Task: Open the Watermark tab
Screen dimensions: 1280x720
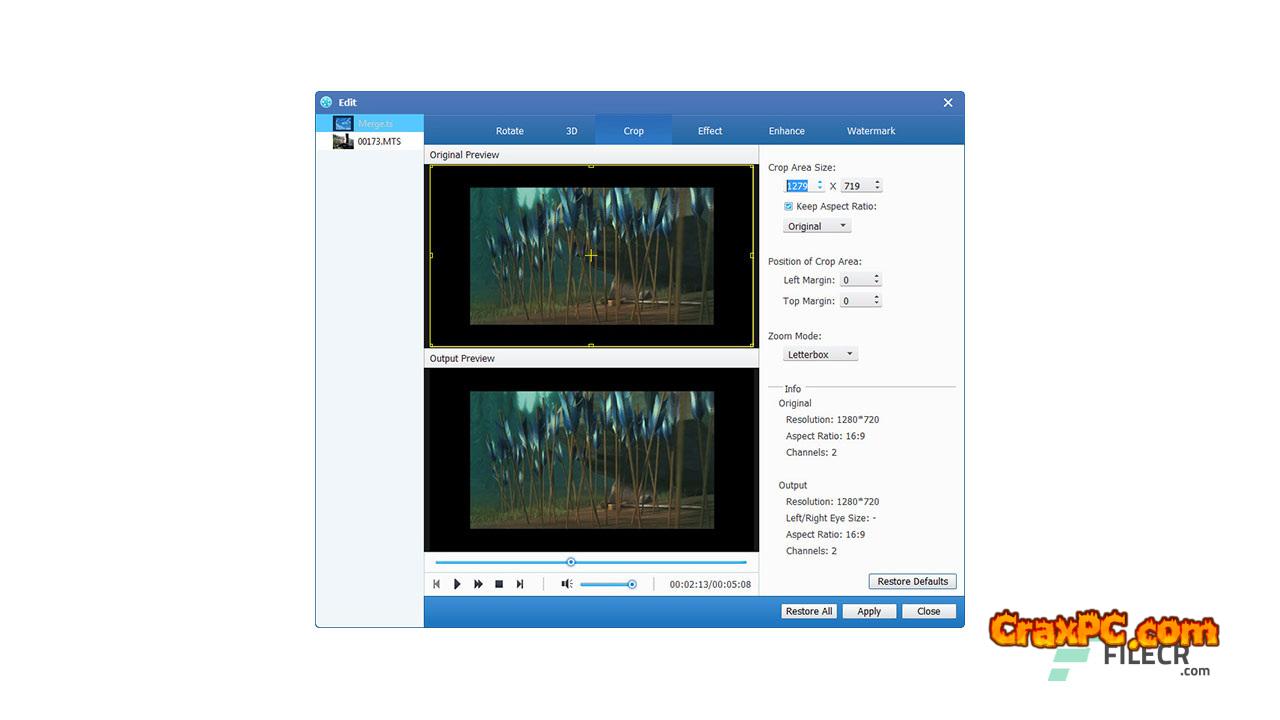Action: pyautogui.click(x=870, y=131)
